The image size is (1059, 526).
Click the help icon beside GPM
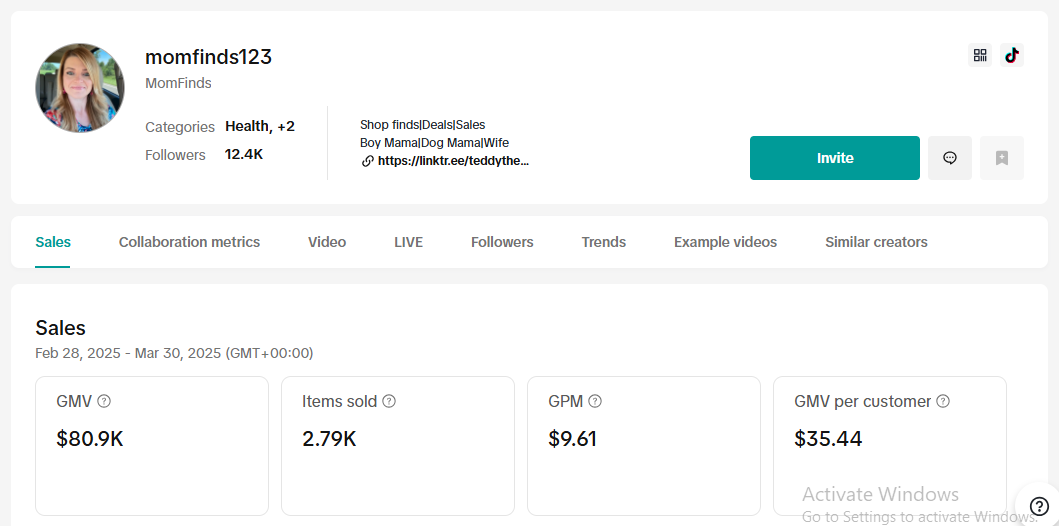pyautogui.click(x=595, y=401)
